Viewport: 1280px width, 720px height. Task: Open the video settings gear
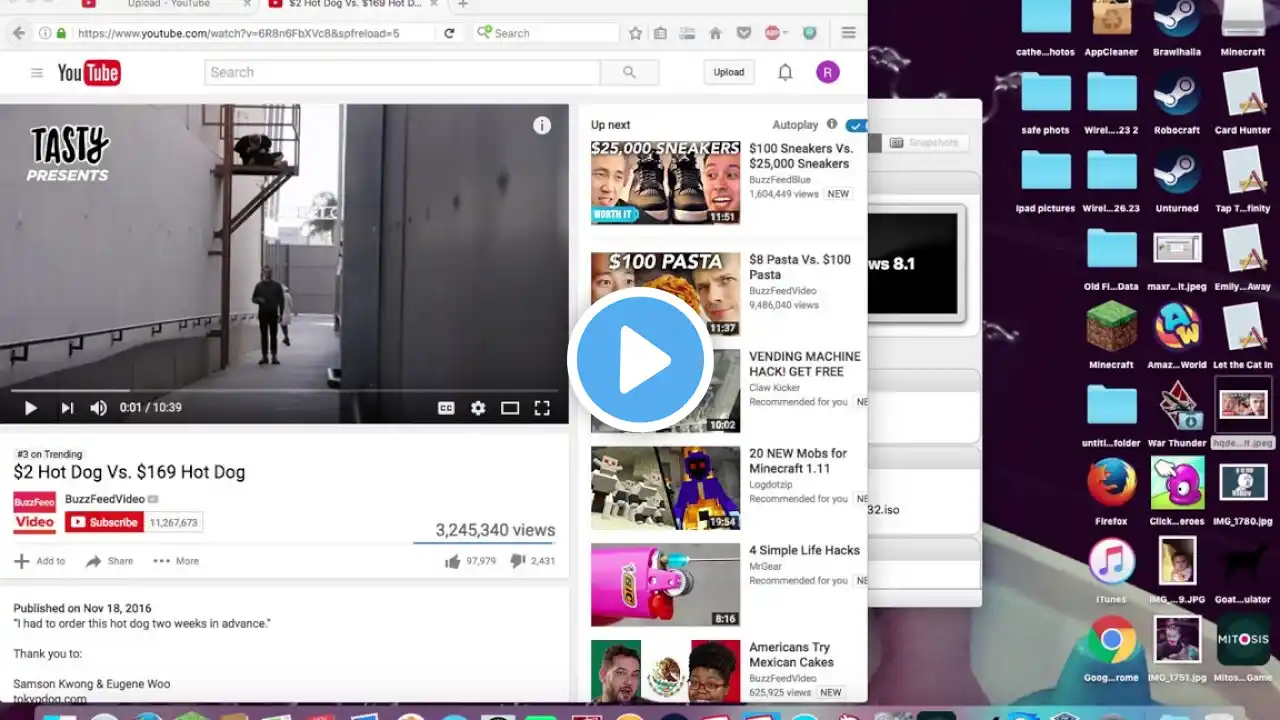478,408
